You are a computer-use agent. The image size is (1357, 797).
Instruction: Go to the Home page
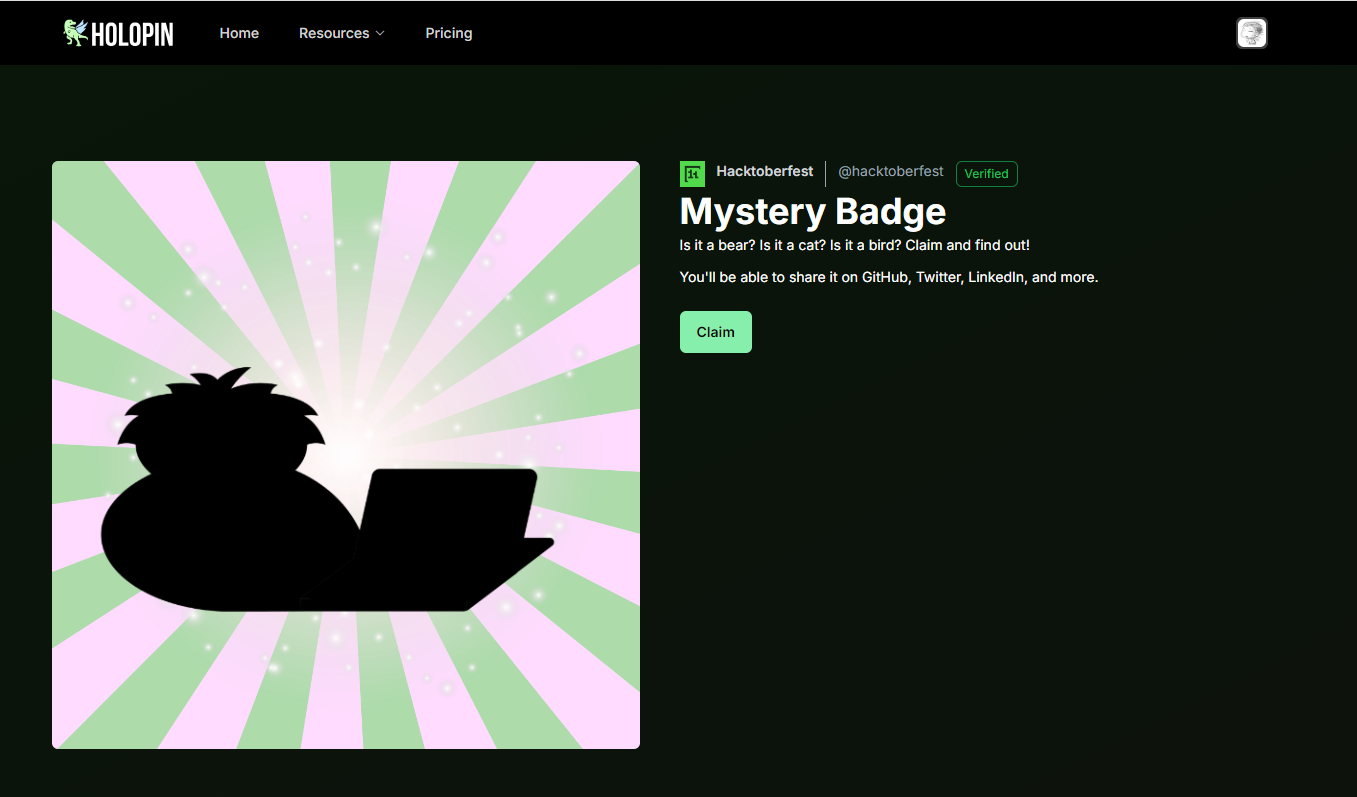click(239, 33)
